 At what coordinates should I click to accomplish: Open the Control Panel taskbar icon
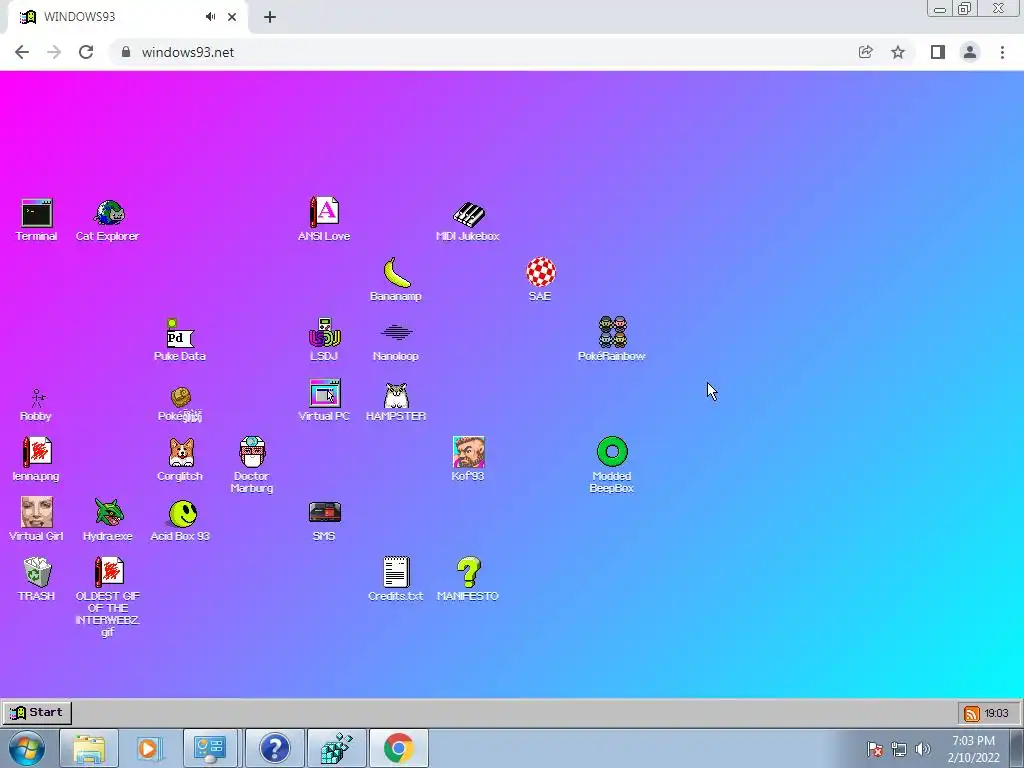point(210,748)
